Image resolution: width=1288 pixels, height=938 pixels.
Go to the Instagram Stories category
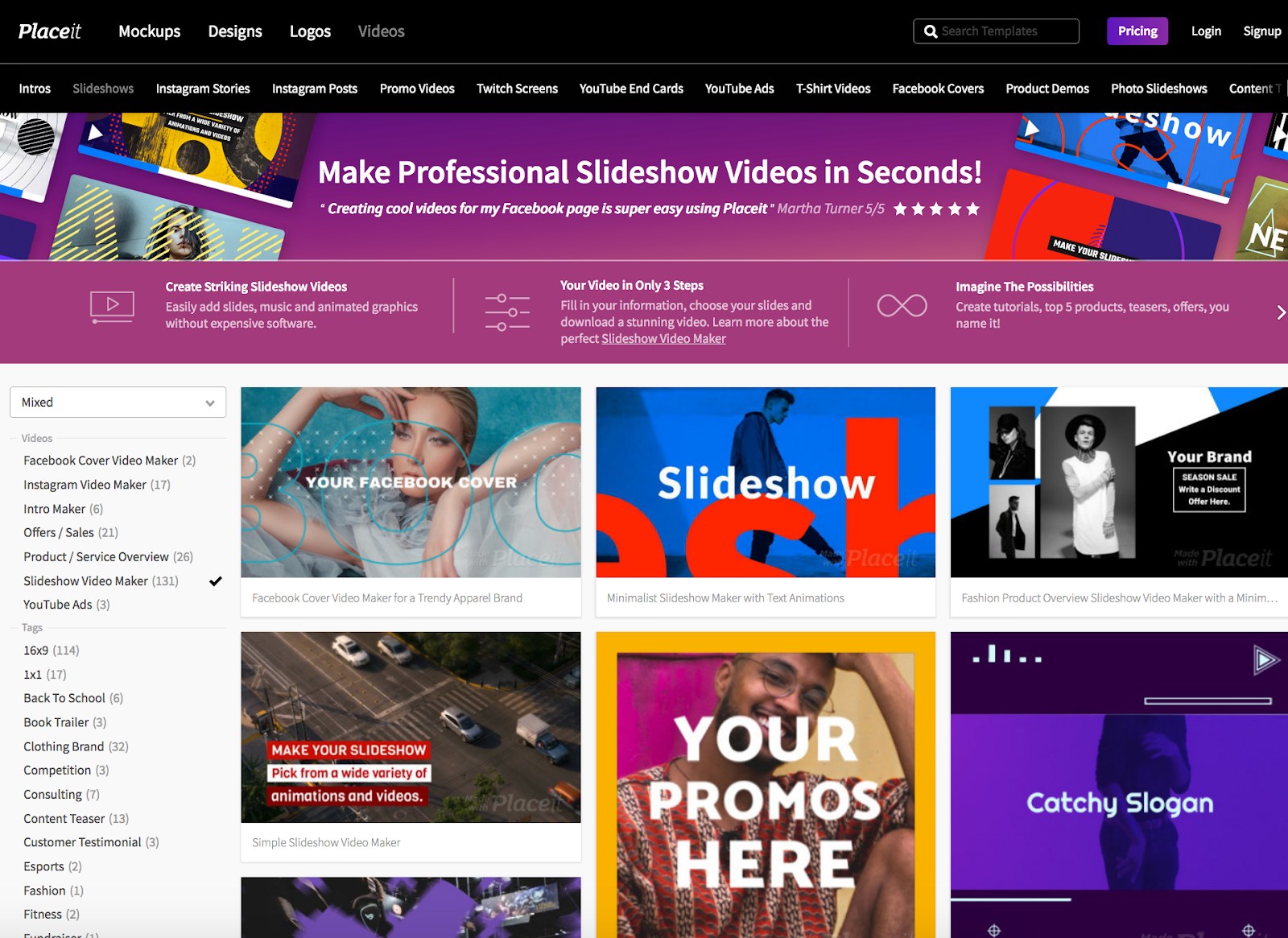tap(203, 89)
